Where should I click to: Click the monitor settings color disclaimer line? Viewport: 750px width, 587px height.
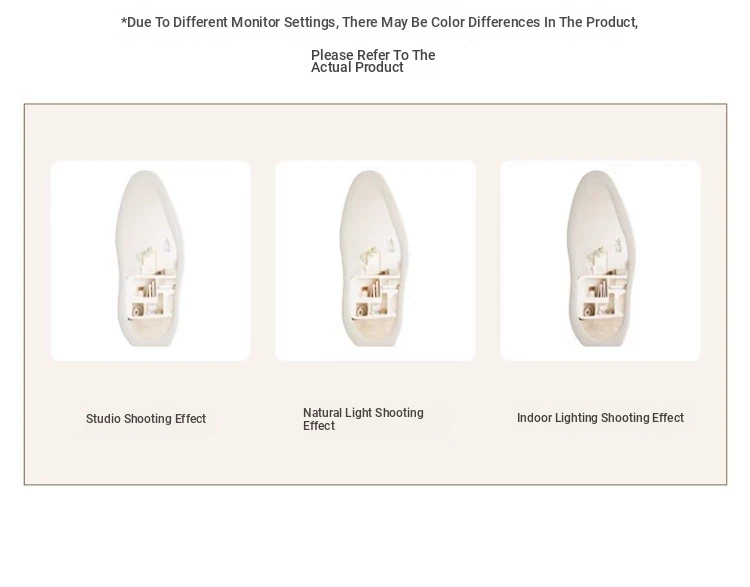click(379, 22)
